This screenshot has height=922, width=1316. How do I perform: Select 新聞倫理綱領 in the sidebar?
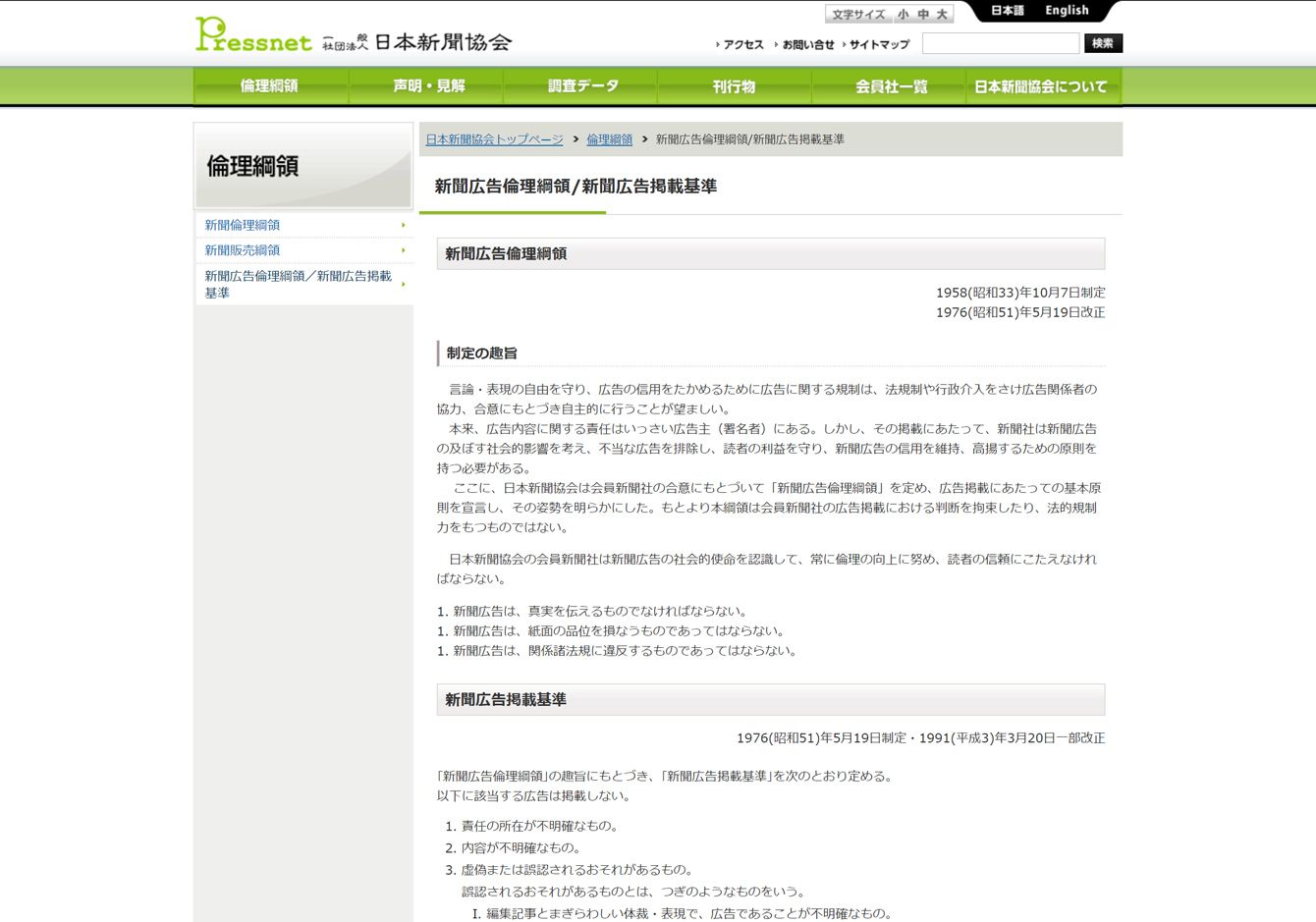pos(243,225)
